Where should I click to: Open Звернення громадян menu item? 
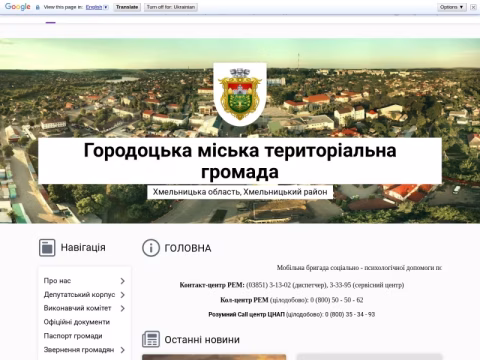point(79,350)
